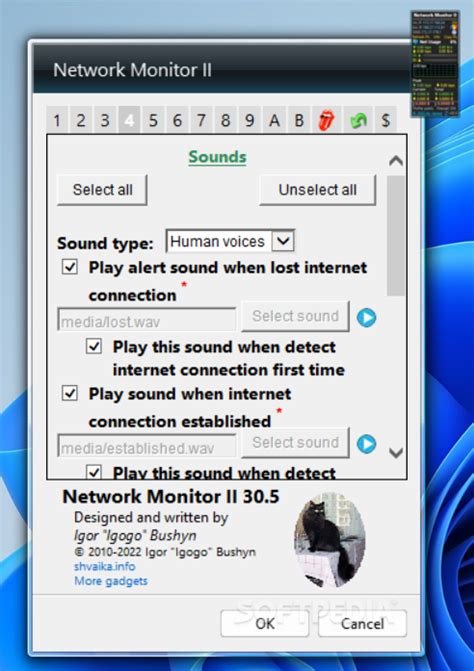Open the shvaika.info link
The width and height of the screenshot is (474, 671).
[104, 566]
